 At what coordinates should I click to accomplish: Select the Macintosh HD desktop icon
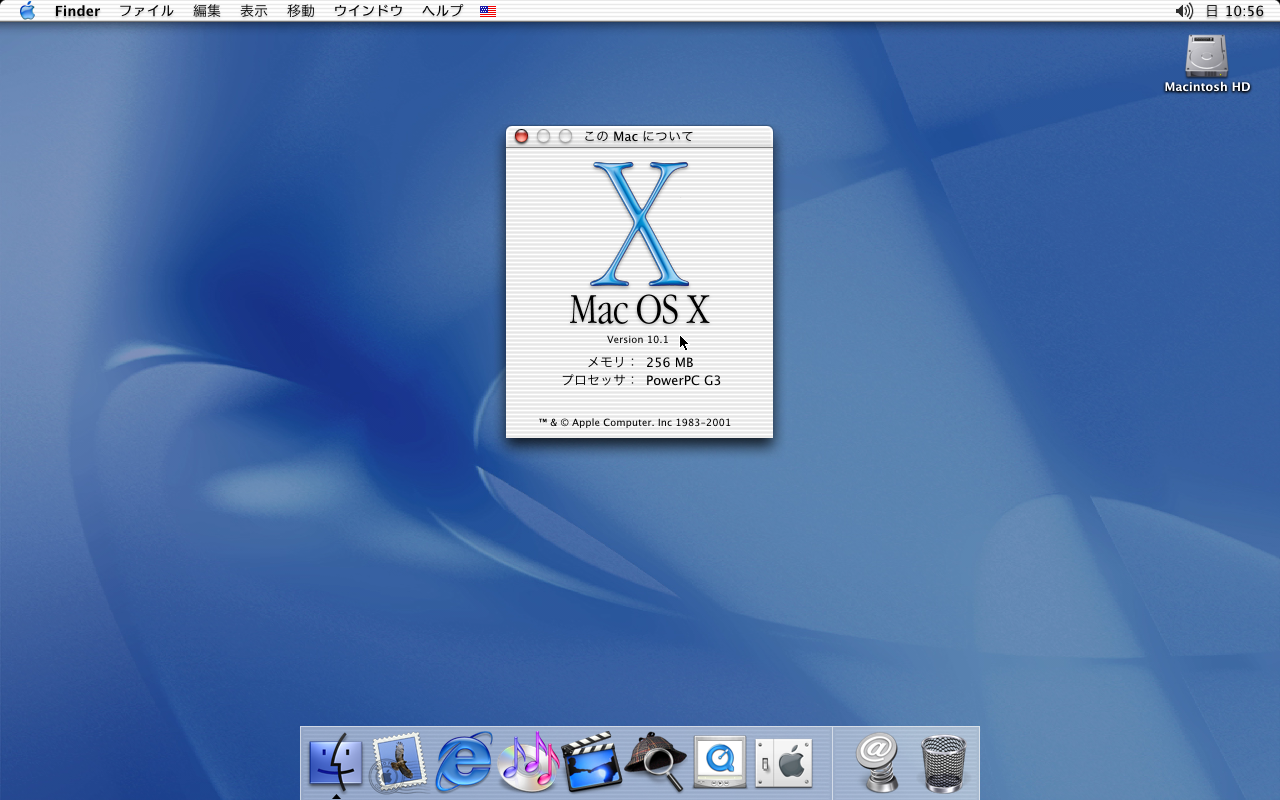pyautogui.click(x=1207, y=64)
